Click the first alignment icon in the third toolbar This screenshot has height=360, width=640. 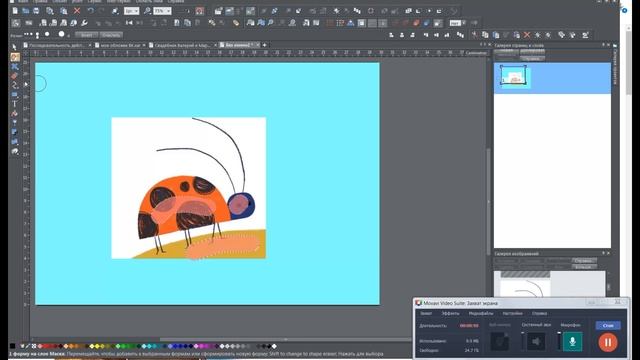coord(391,35)
